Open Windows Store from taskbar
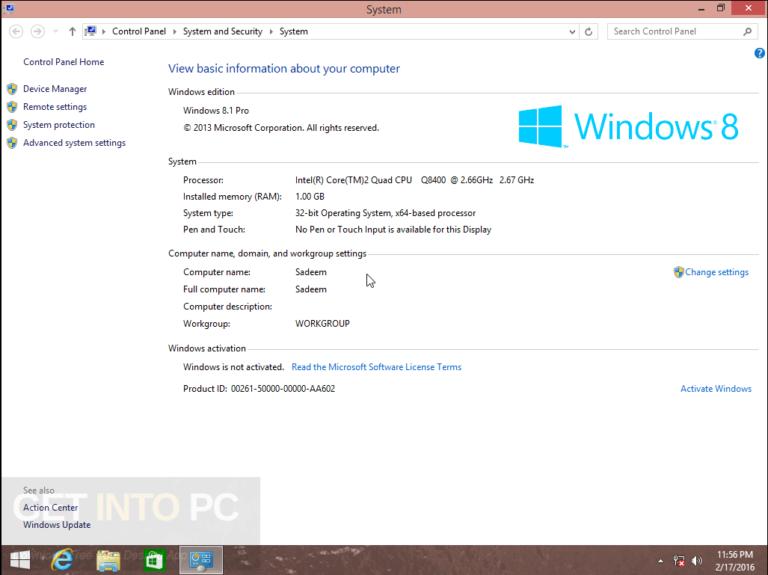The image size is (768, 575). [x=154, y=560]
